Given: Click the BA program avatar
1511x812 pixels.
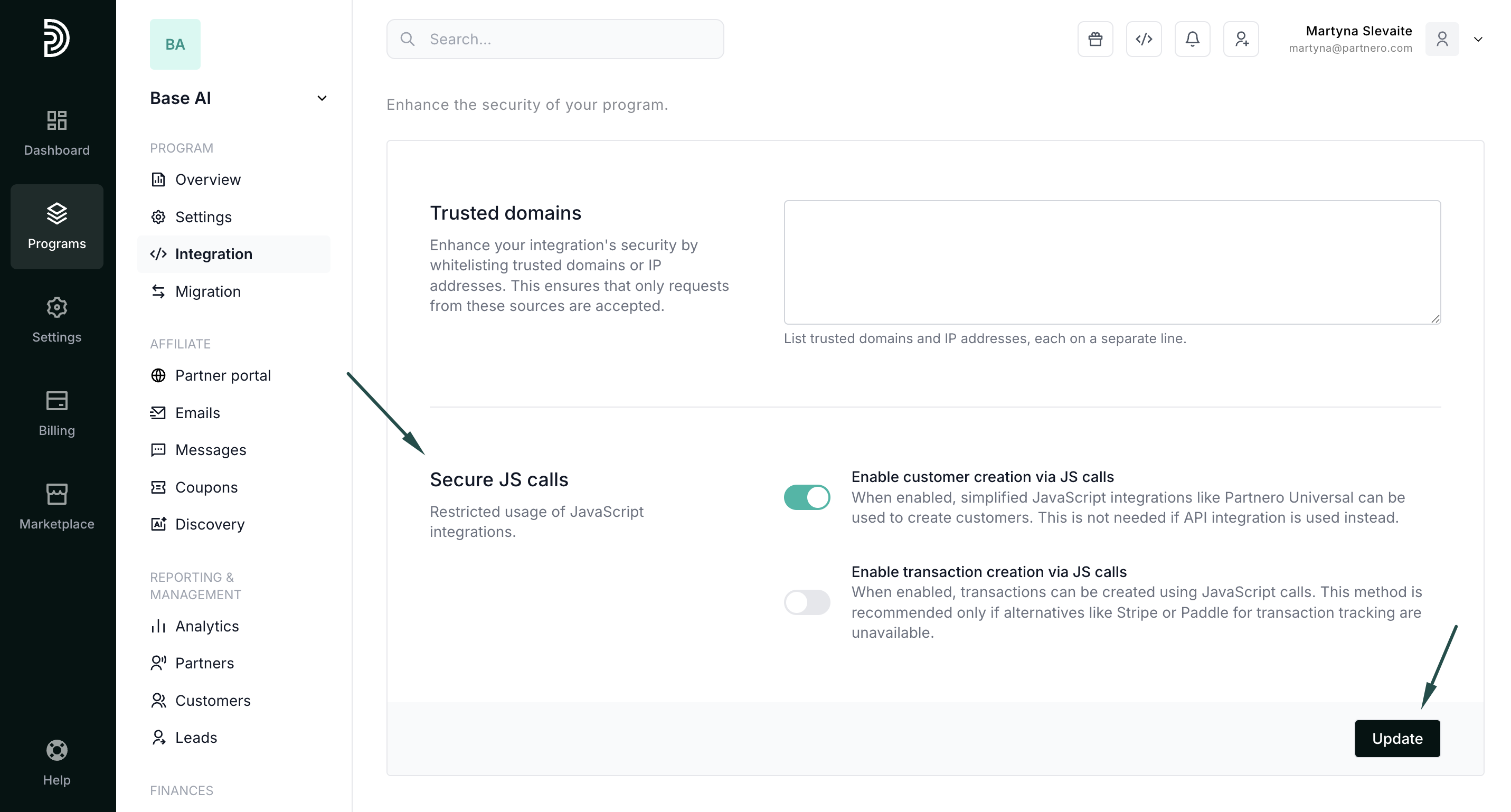Looking at the screenshot, I should 175,44.
